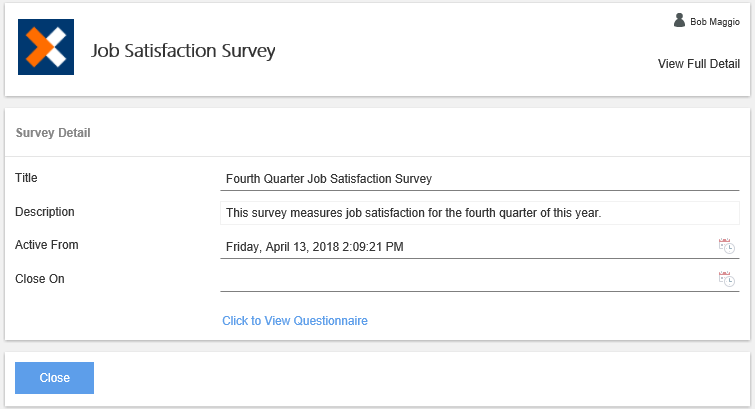This screenshot has height=409, width=755.
Task: Click the Fourth Quarter Job Satisfaction Survey text
Action: 329,179
